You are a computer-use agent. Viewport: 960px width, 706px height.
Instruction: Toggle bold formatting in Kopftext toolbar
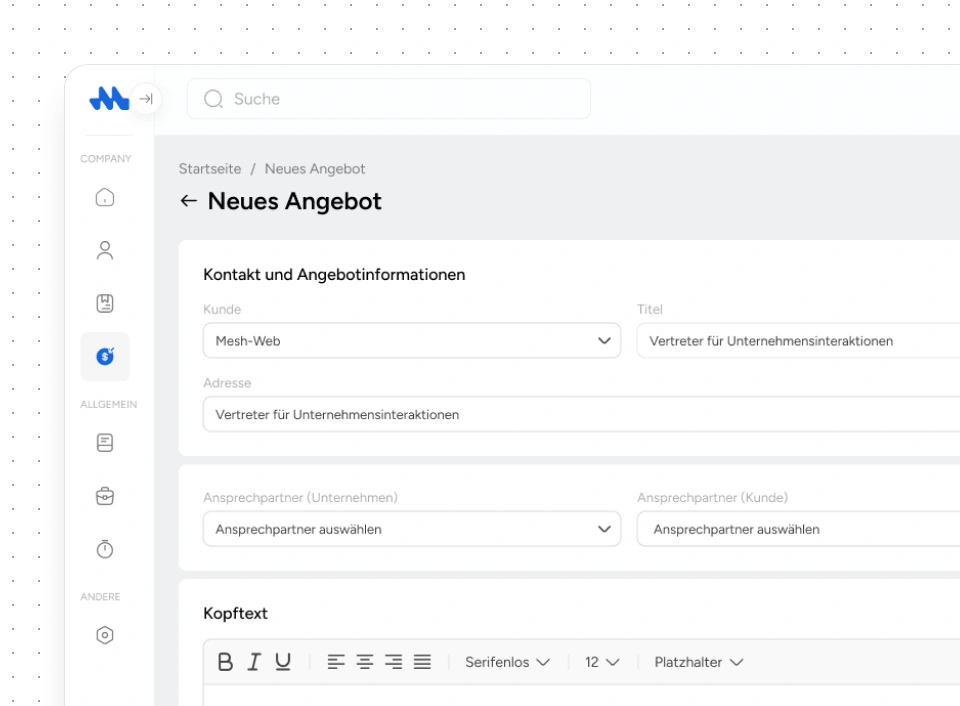click(x=225, y=662)
